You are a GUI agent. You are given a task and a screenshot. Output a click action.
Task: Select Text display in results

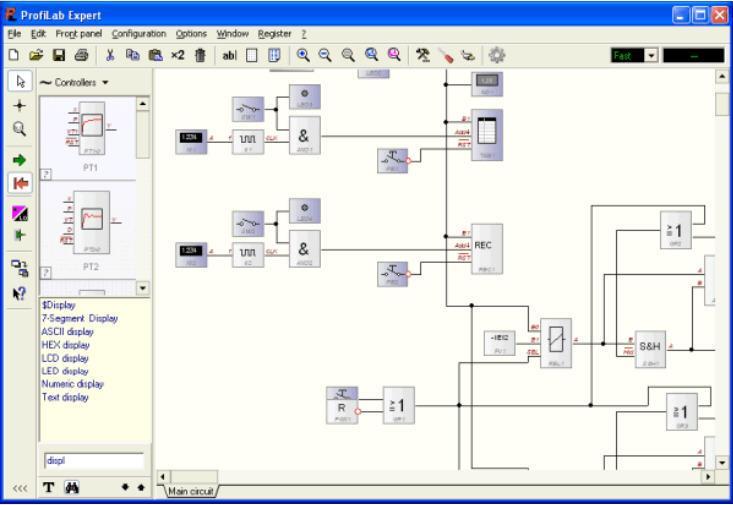[x=65, y=397]
